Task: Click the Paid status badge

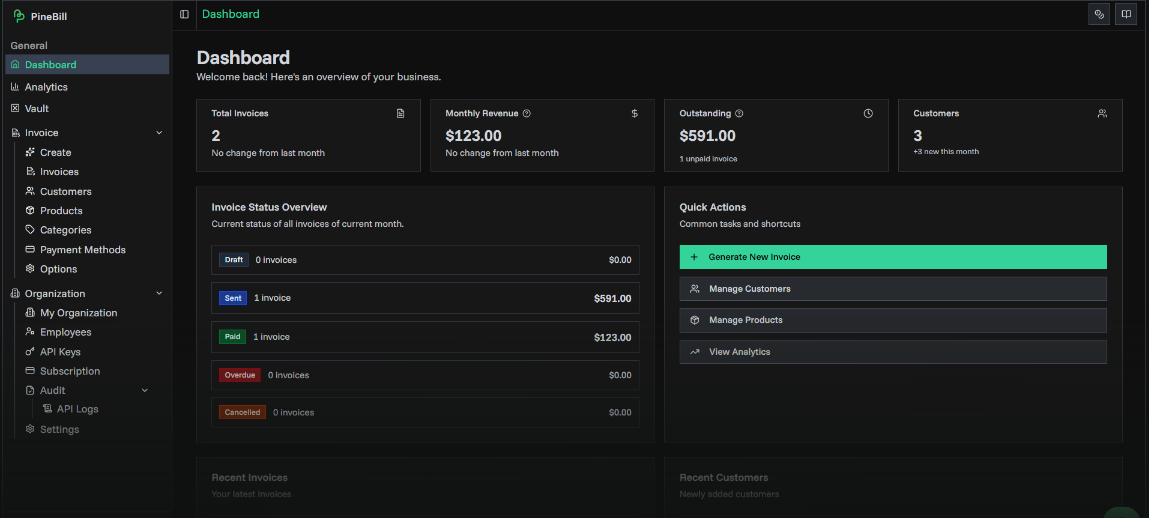Action: (232, 337)
